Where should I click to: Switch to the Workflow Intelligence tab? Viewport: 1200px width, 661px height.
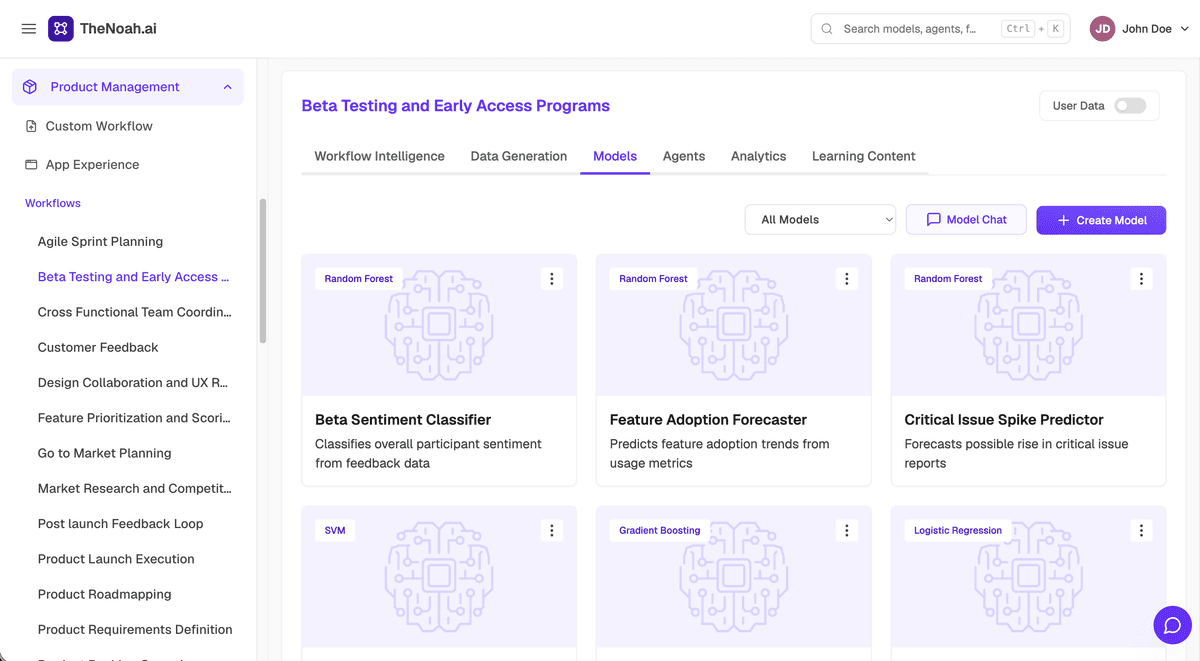tap(379, 156)
